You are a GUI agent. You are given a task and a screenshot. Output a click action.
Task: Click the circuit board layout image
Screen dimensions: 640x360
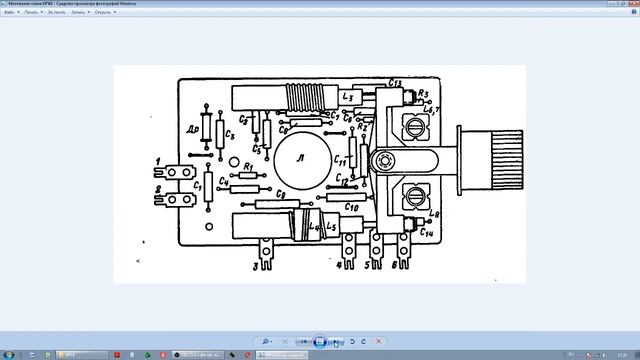point(320,174)
